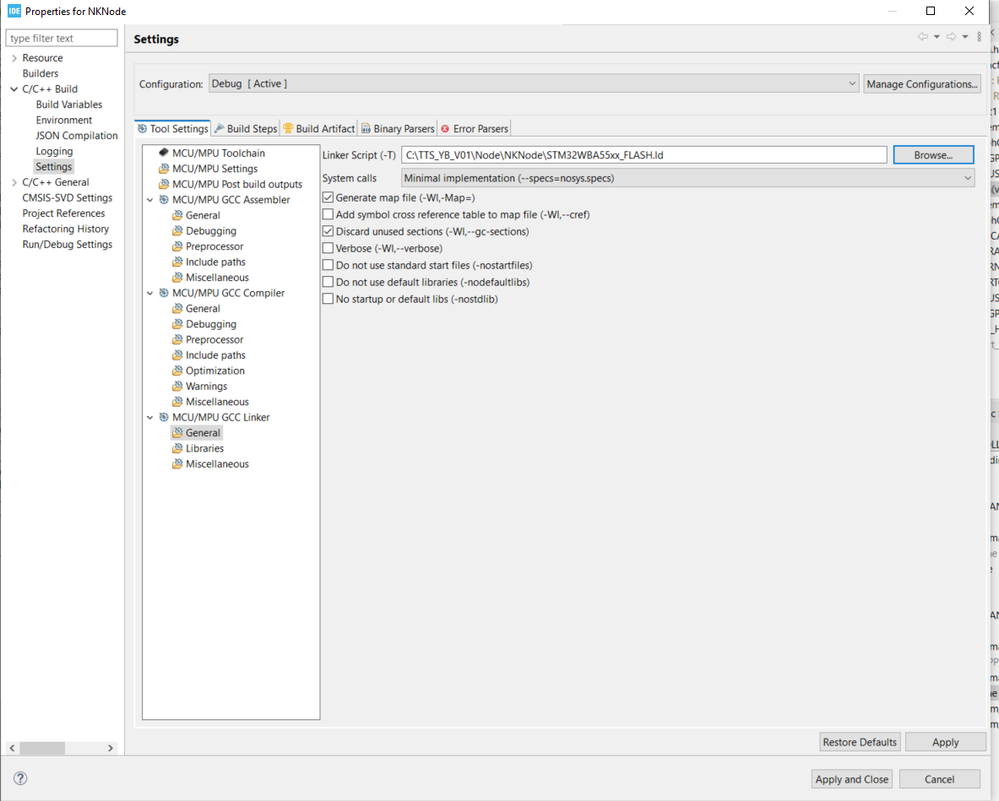Click the Build Steps wrench icon

pos(220,129)
